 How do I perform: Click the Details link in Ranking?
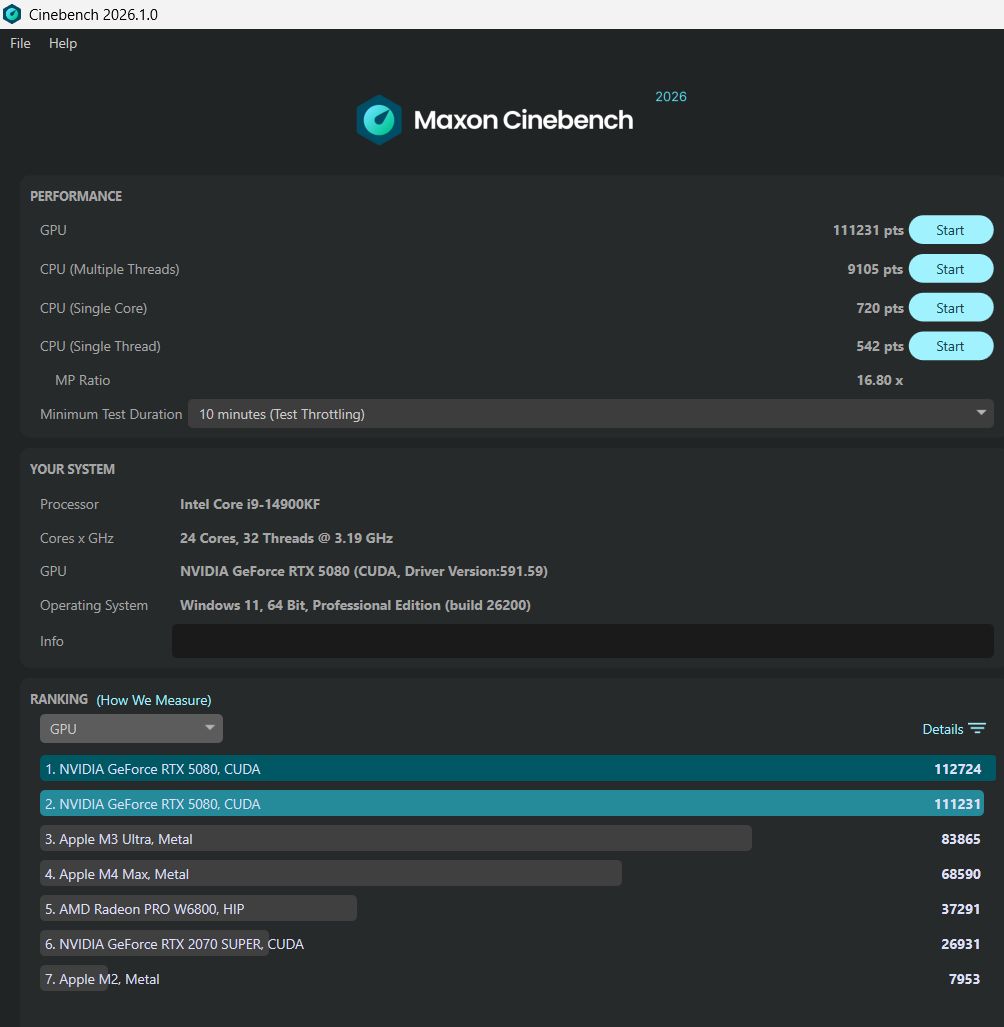pos(942,729)
